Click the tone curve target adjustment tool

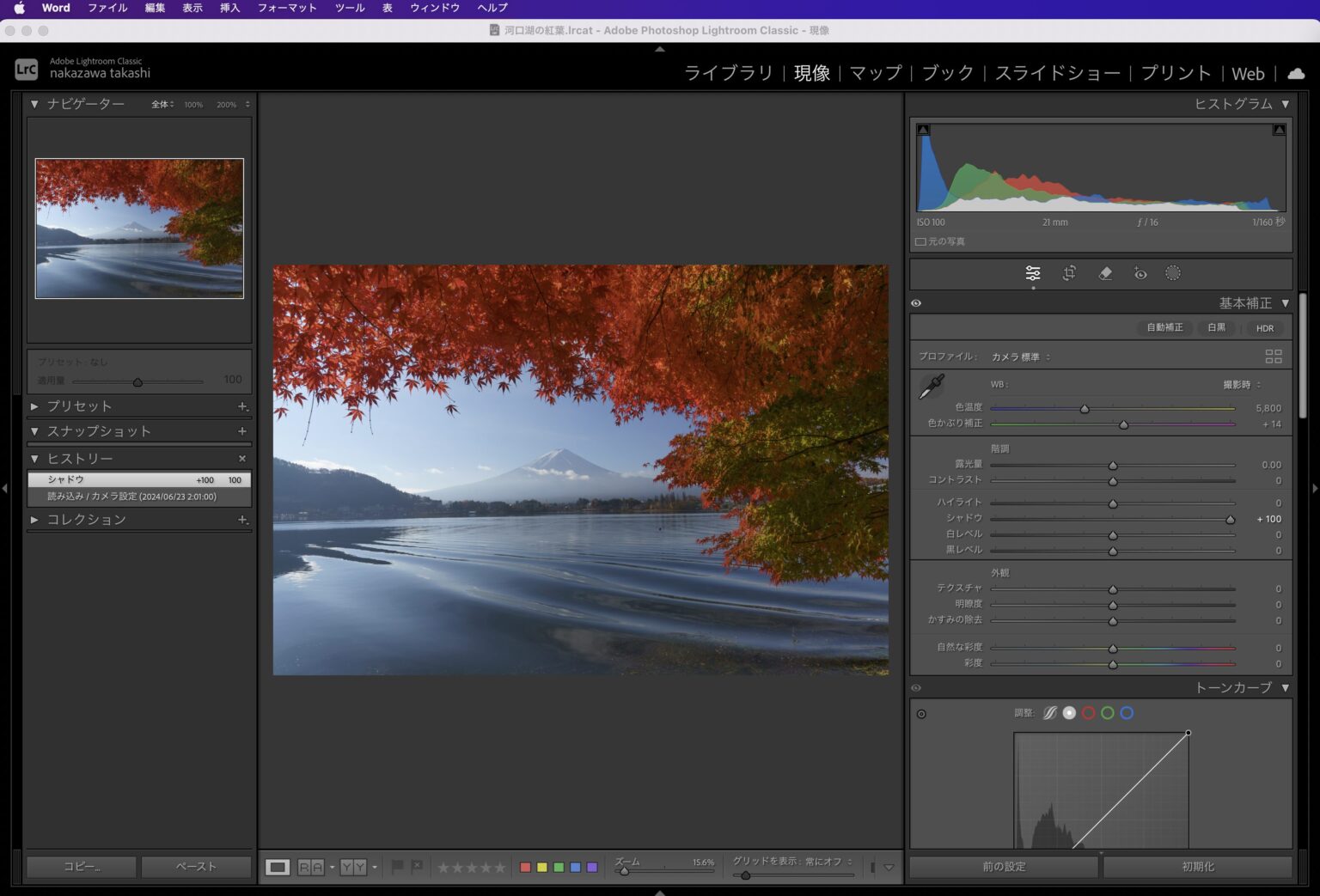pyautogui.click(x=921, y=714)
